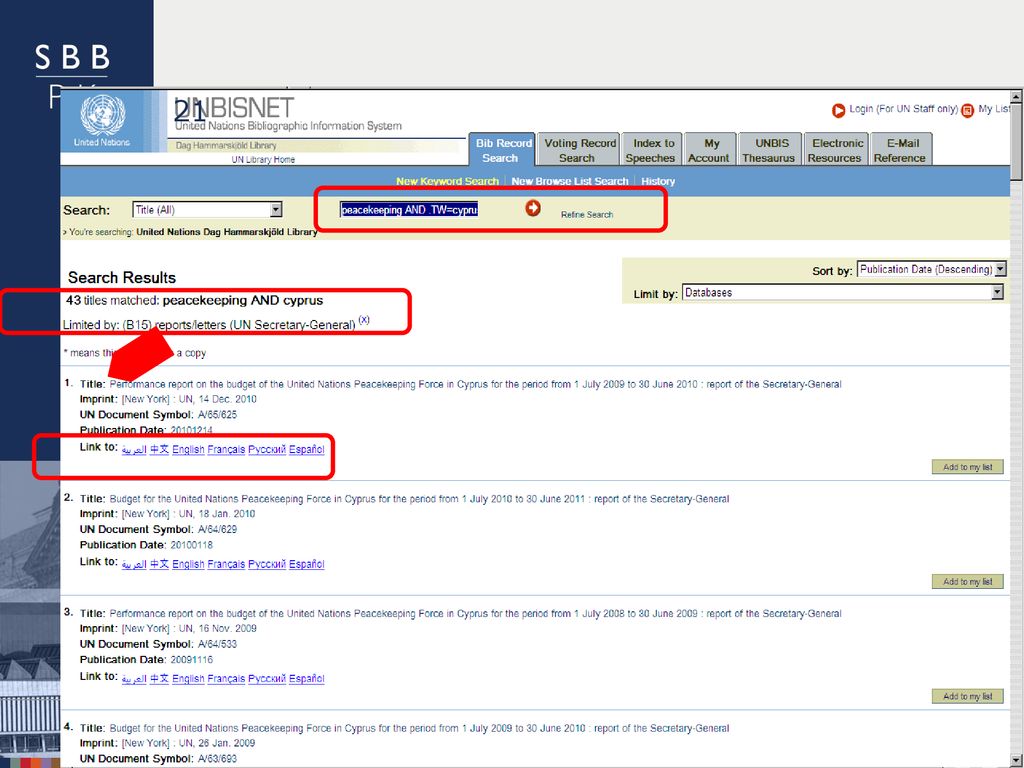Click the search query input box

[x=409, y=209]
